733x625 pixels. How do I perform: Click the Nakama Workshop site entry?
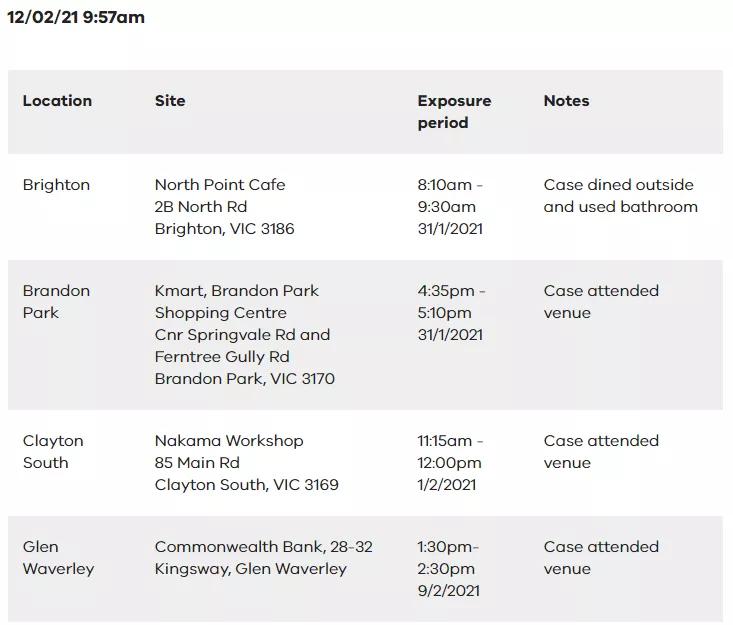coord(246,463)
